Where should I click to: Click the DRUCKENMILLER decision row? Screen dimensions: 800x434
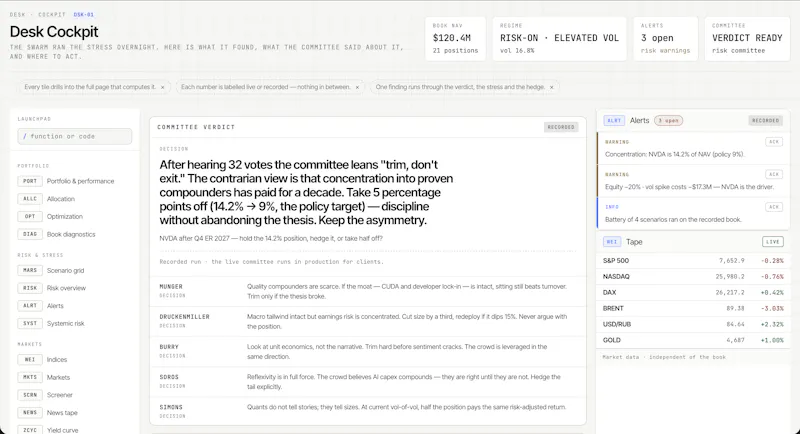(x=367, y=321)
